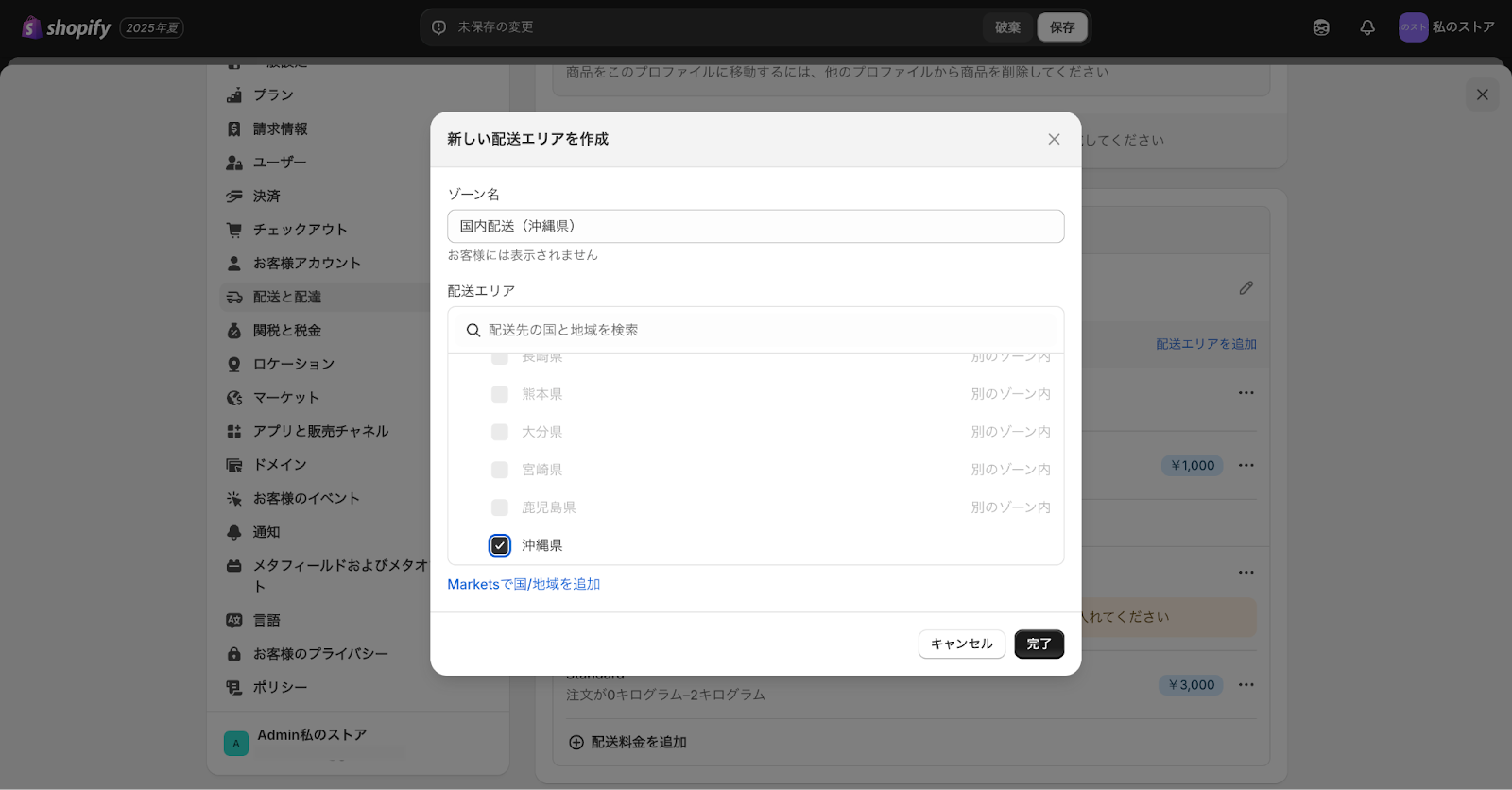
Task: Click the 関税と税金 icon
Action: (x=234, y=331)
